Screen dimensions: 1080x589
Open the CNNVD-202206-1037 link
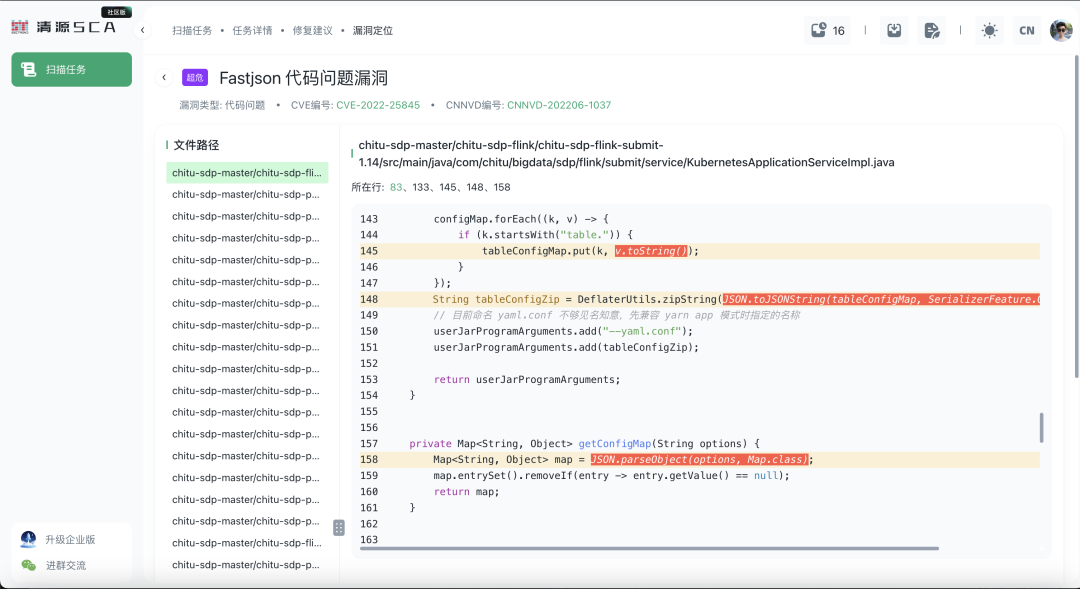point(559,105)
